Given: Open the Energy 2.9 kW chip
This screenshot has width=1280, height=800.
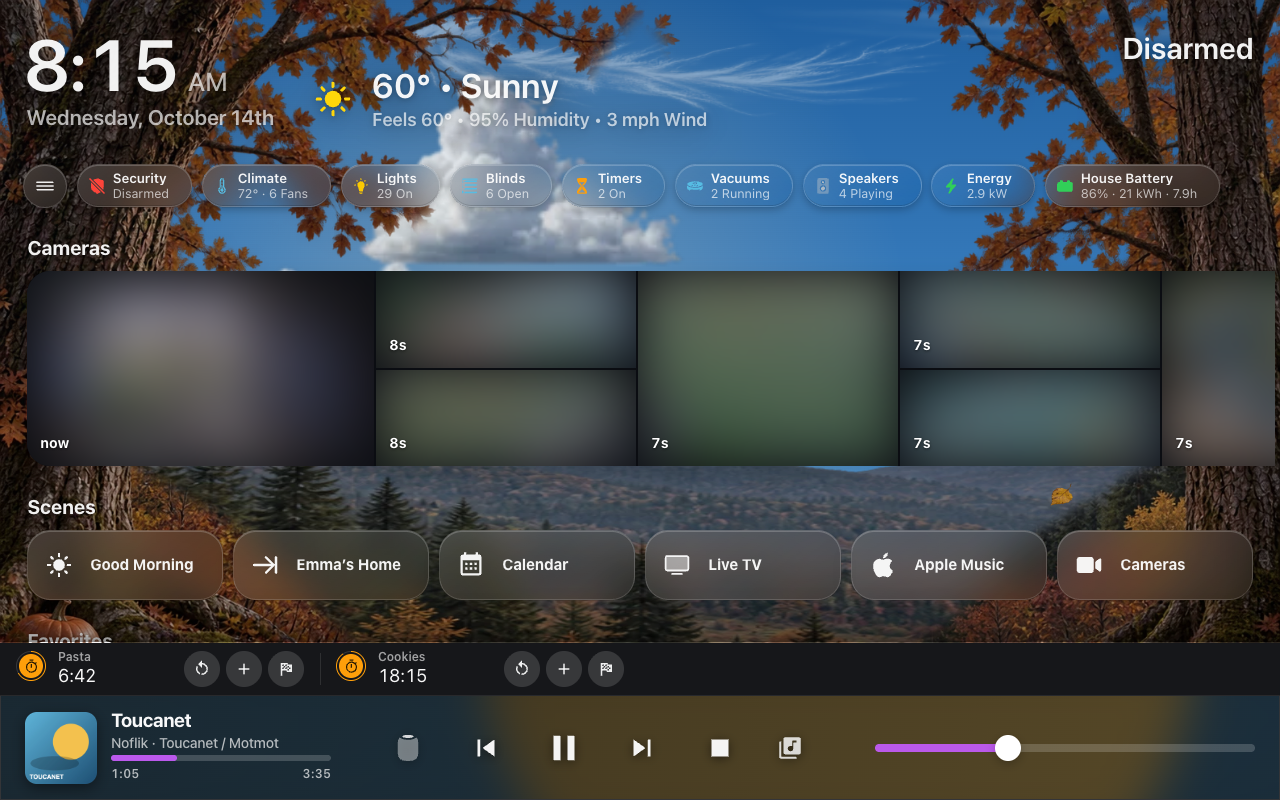Looking at the screenshot, I should pos(982,186).
